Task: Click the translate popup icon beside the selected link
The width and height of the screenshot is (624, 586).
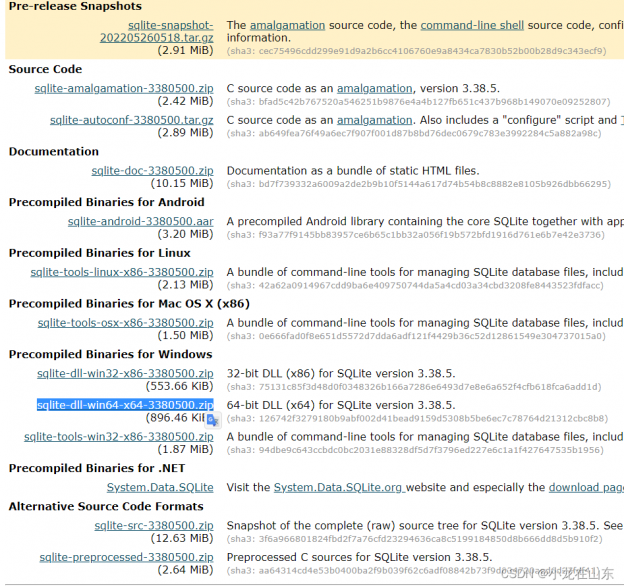Action: (x=212, y=420)
